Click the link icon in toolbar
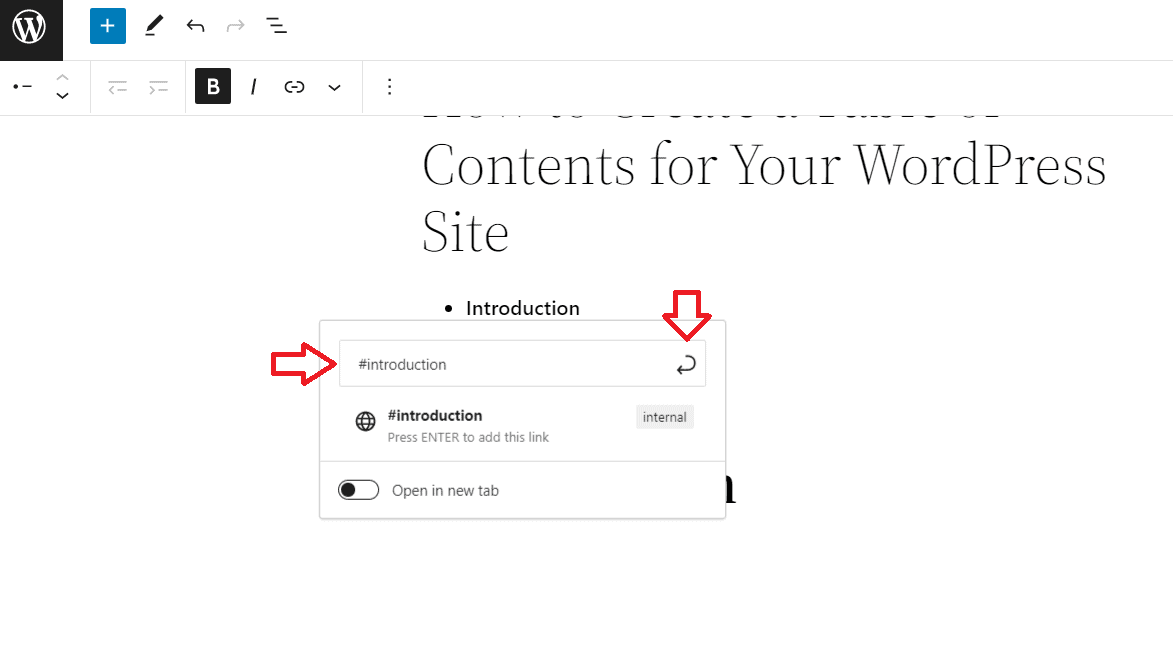 pyautogui.click(x=294, y=87)
